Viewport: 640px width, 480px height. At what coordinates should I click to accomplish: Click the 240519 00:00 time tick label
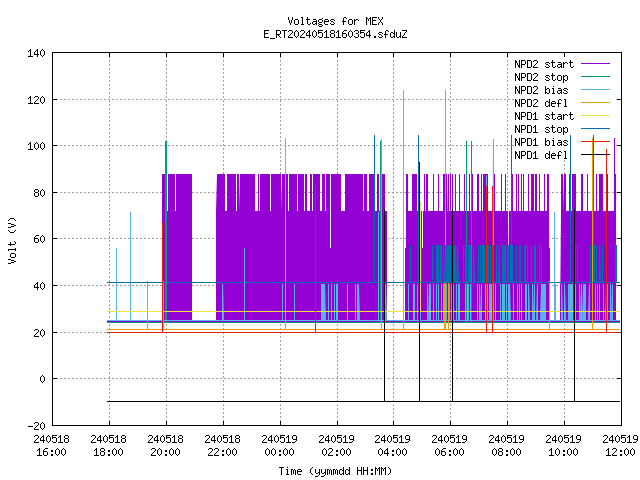pos(280,446)
